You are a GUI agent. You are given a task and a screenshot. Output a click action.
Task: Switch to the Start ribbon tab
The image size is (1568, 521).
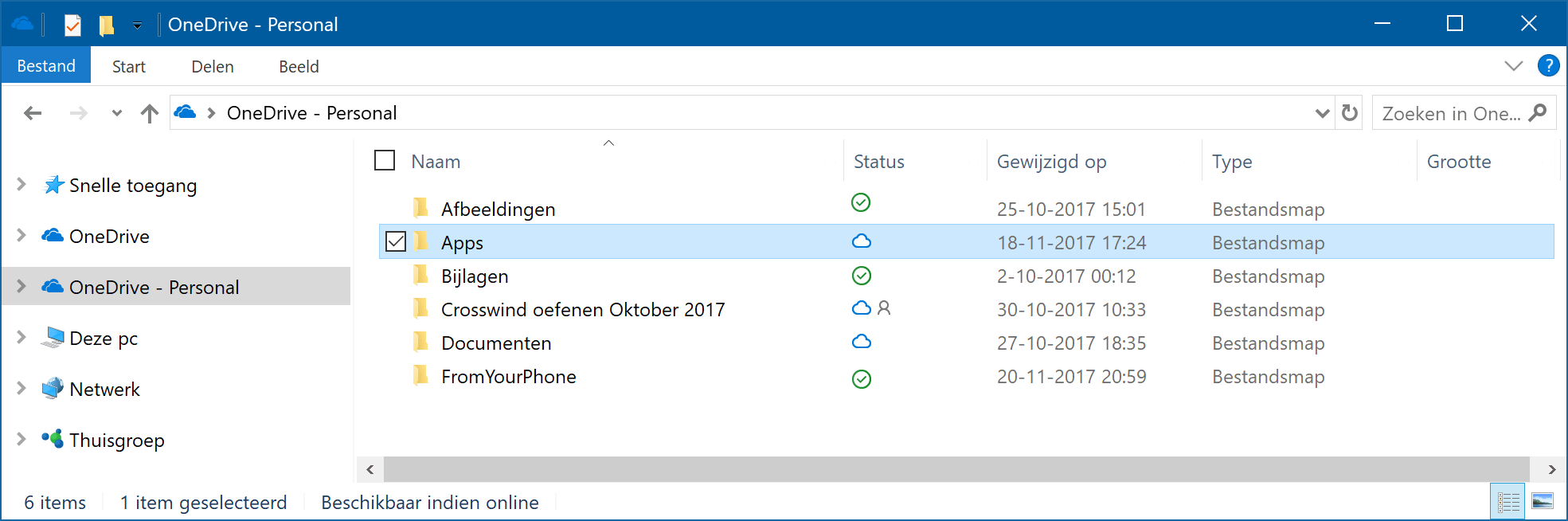[x=129, y=67]
